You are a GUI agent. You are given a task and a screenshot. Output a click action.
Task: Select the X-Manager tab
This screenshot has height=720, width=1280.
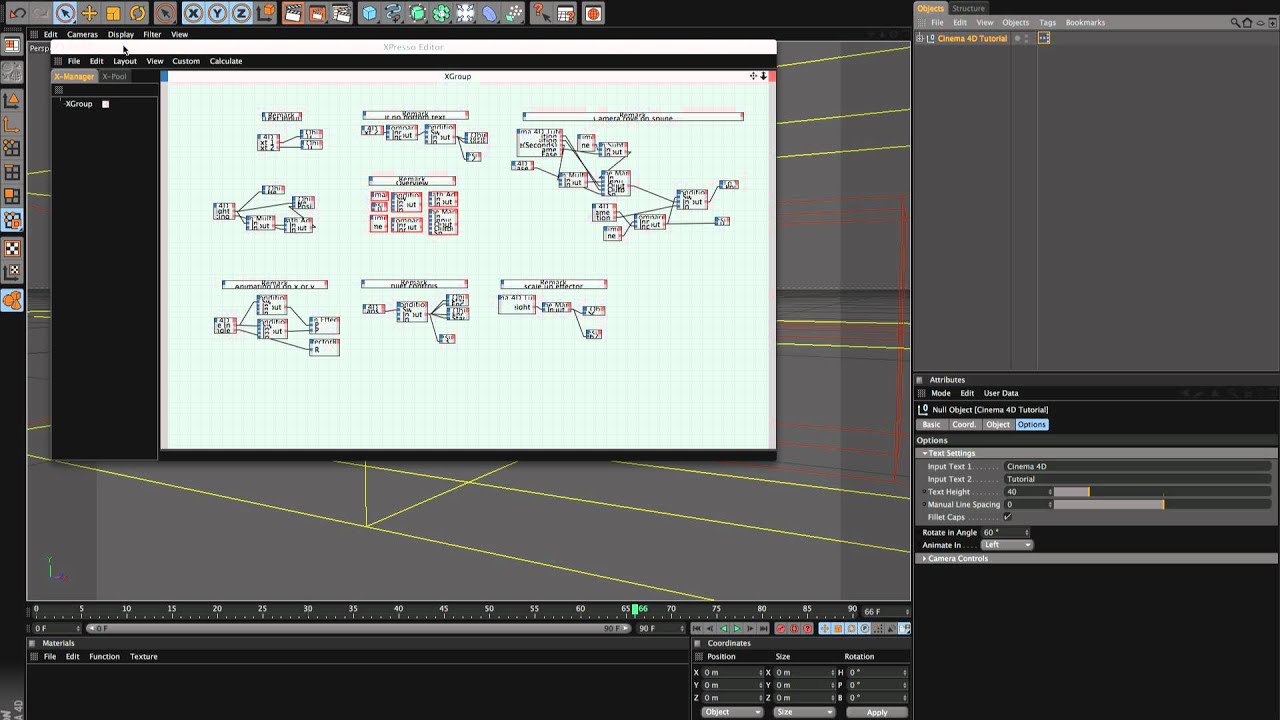coord(74,76)
